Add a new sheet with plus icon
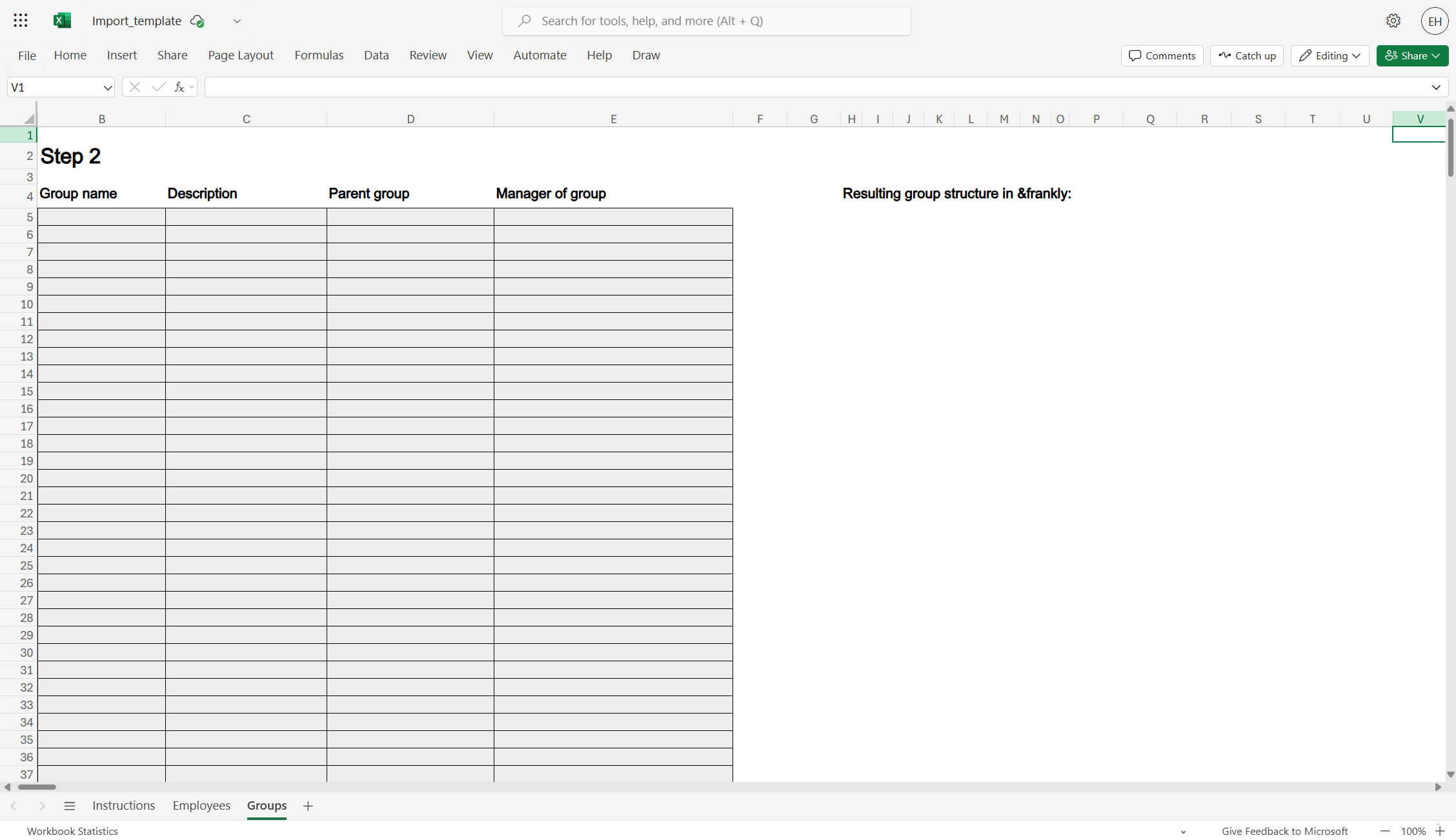 click(308, 806)
